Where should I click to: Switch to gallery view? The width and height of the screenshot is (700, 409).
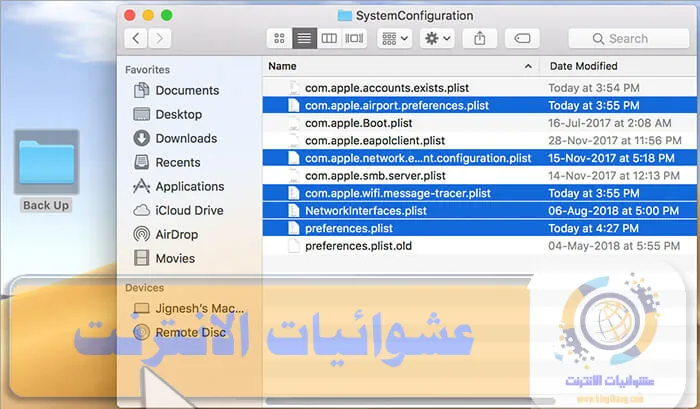tap(354, 38)
